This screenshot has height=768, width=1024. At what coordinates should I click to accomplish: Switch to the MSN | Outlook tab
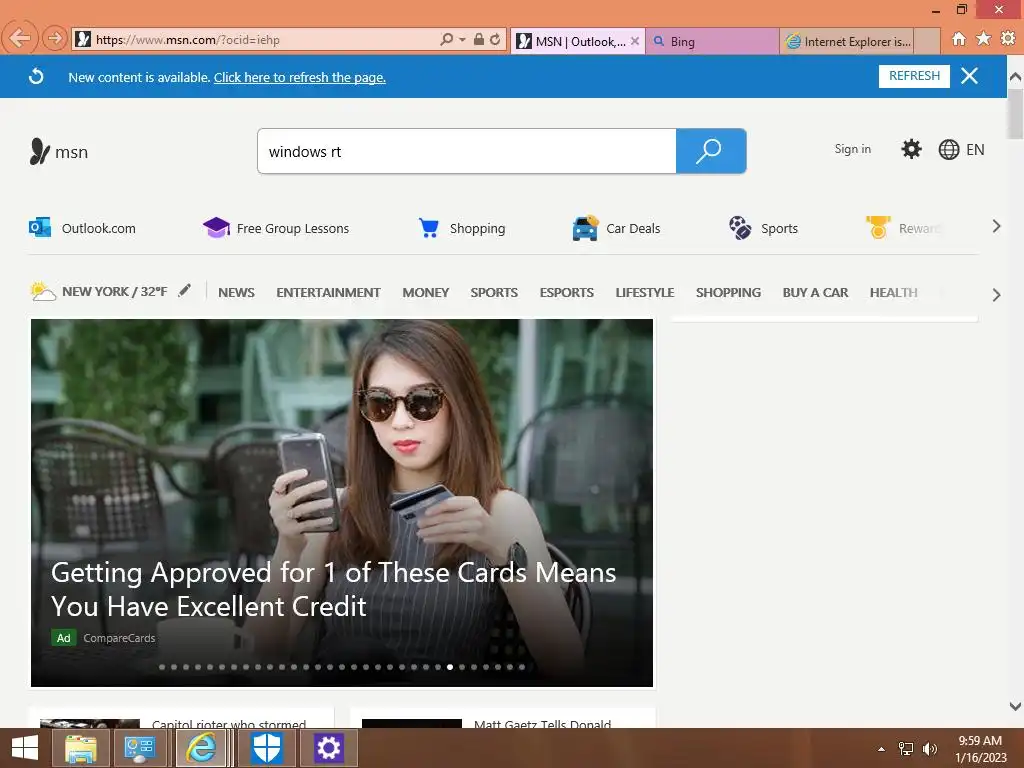click(570, 41)
